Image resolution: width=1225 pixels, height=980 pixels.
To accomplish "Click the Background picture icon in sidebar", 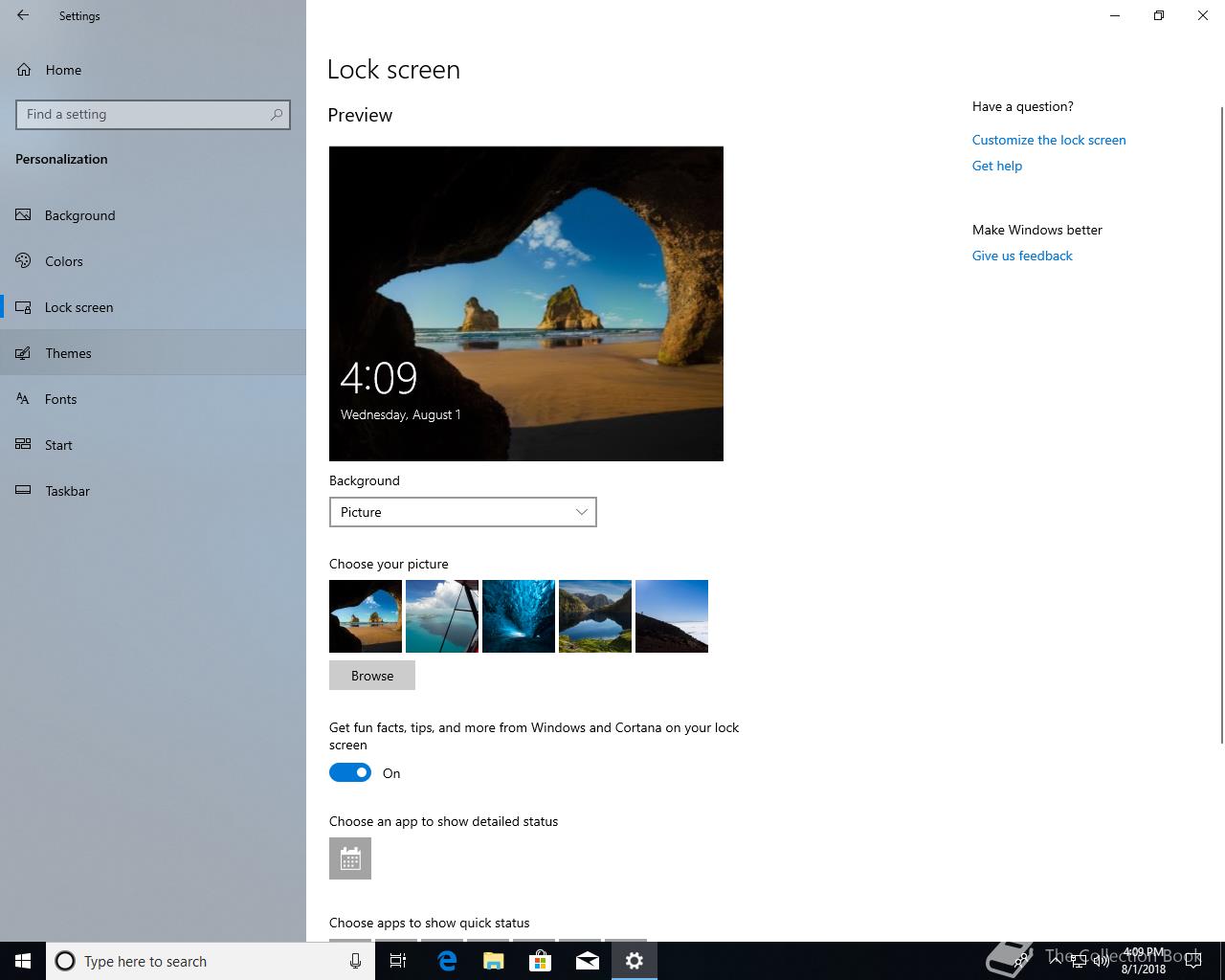I will (x=24, y=215).
